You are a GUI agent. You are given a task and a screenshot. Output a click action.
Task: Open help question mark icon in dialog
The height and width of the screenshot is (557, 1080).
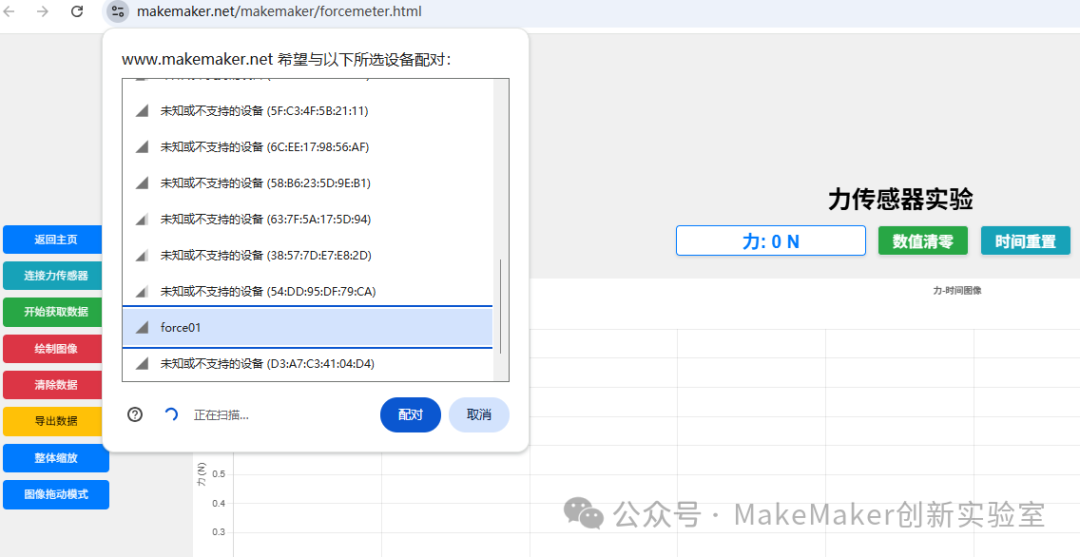click(135, 414)
